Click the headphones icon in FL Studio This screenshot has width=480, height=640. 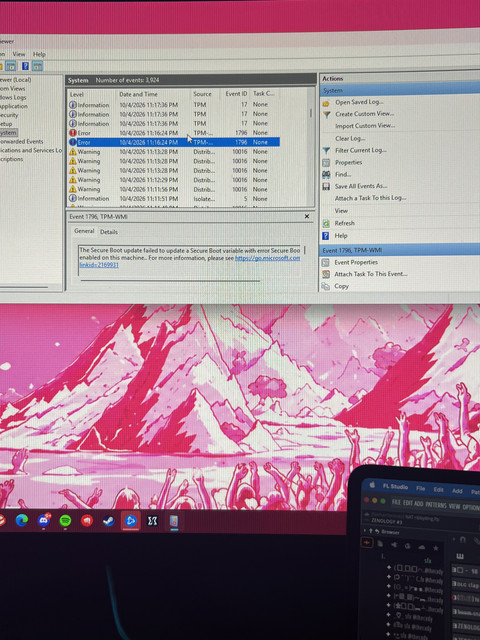tap(463, 540)
